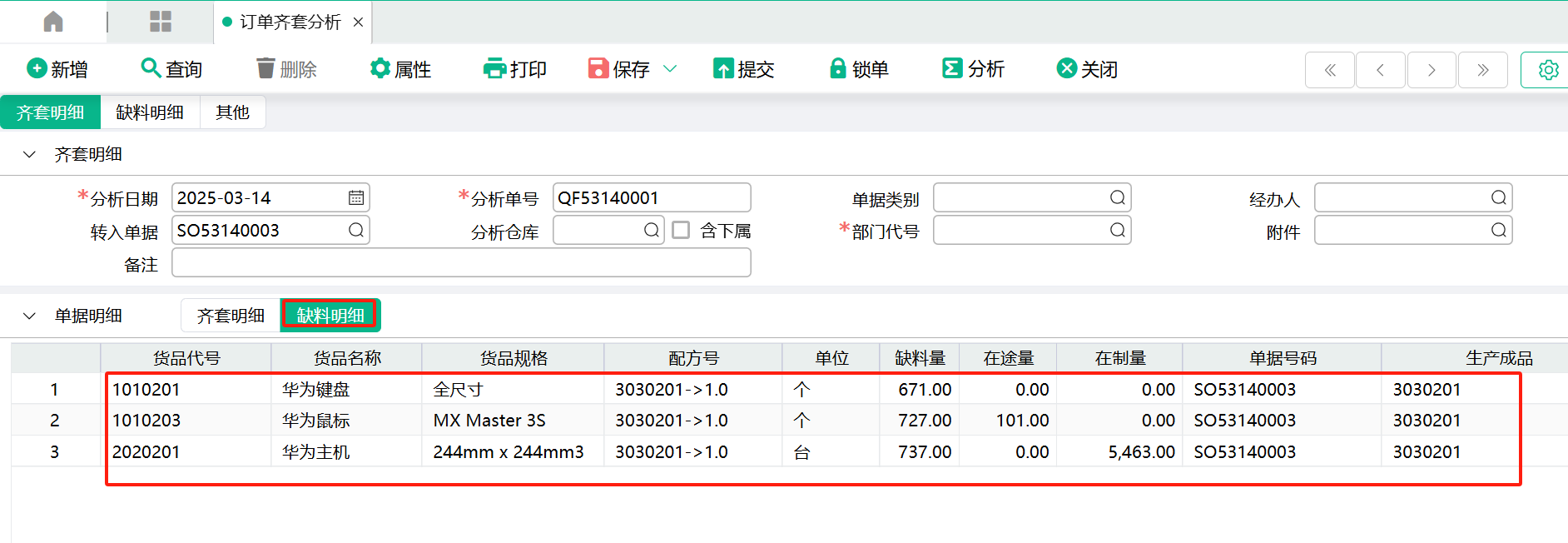1568x543 pixels.
Task: Collapse the 单据明细 section
Action: point(29,316)
